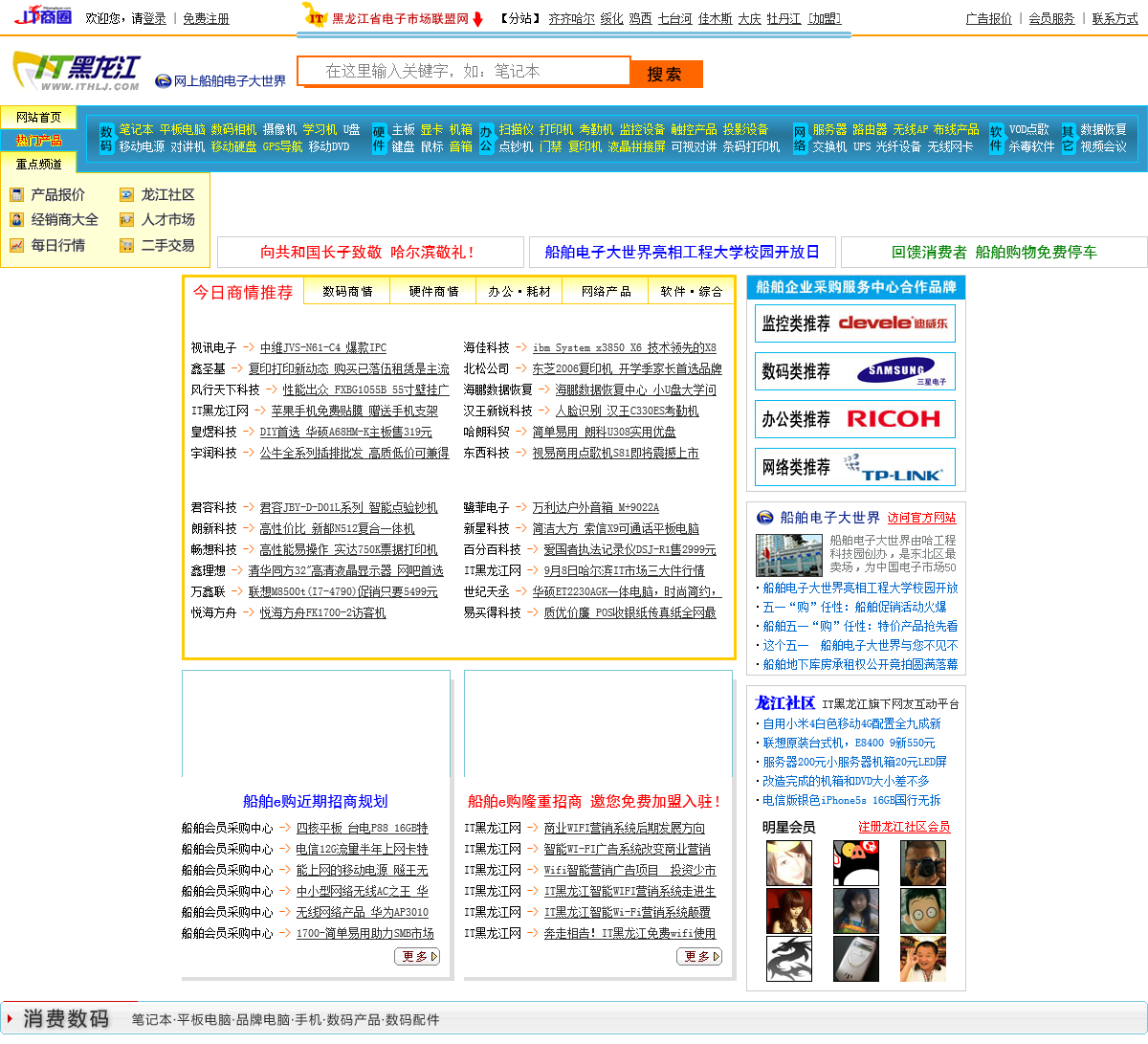Switch to the 软件·综合 tab
This screenshot has height=1044, width=1148.
point(691,292)
